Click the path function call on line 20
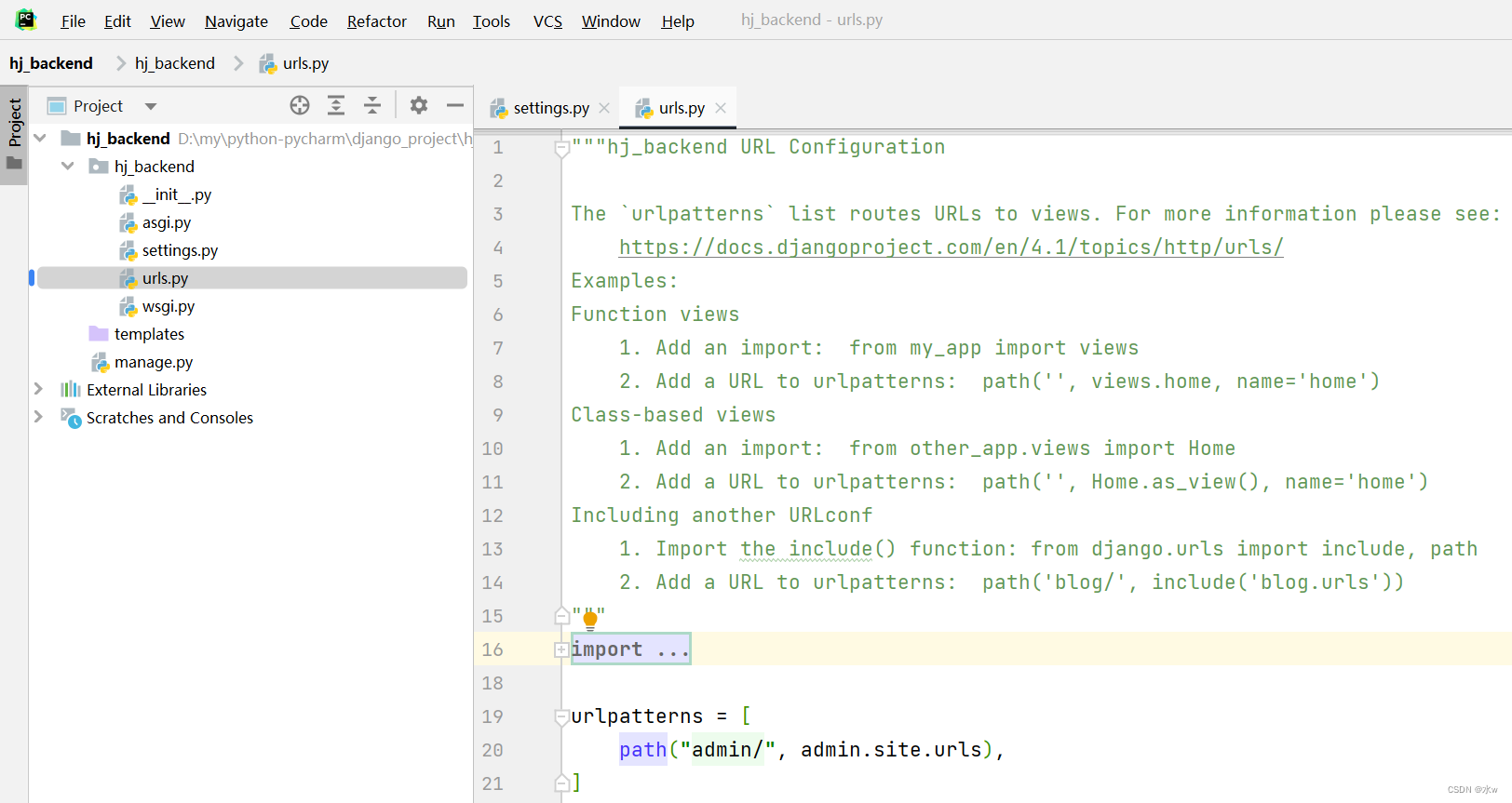The height and width of the screenshot is (803, 1512). click(643, 750)
